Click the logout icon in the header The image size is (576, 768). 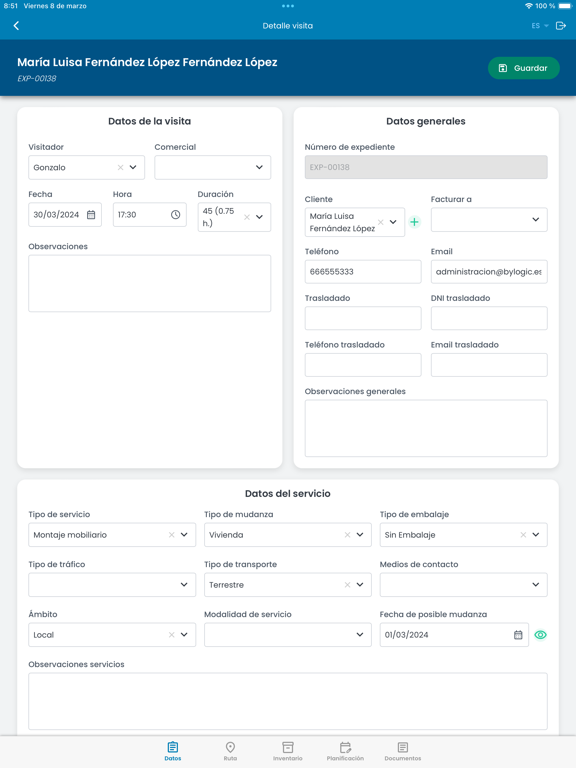click(561, 25)
